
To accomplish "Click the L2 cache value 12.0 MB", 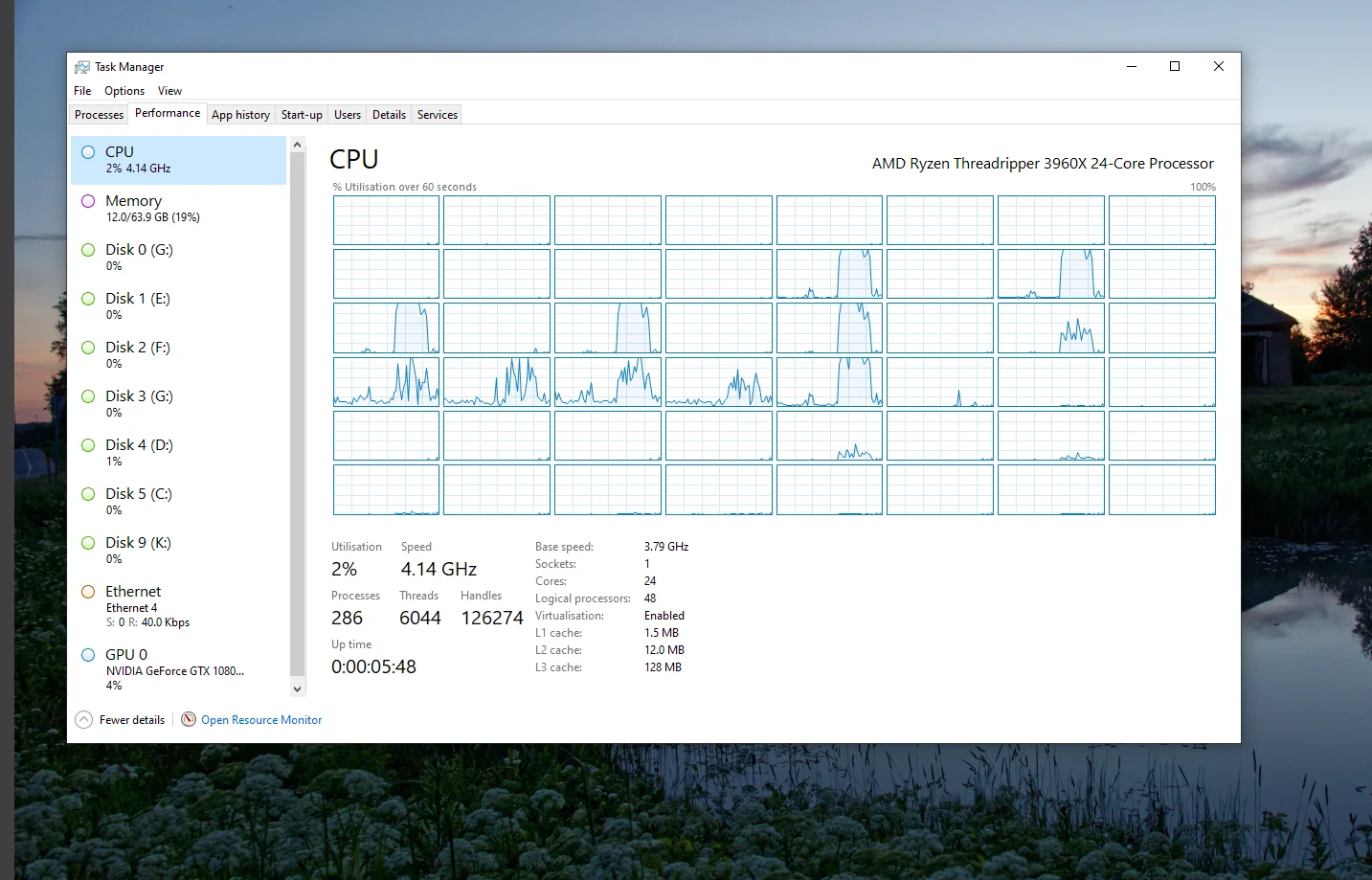I will pyautogui.click(x=664, y=650).
